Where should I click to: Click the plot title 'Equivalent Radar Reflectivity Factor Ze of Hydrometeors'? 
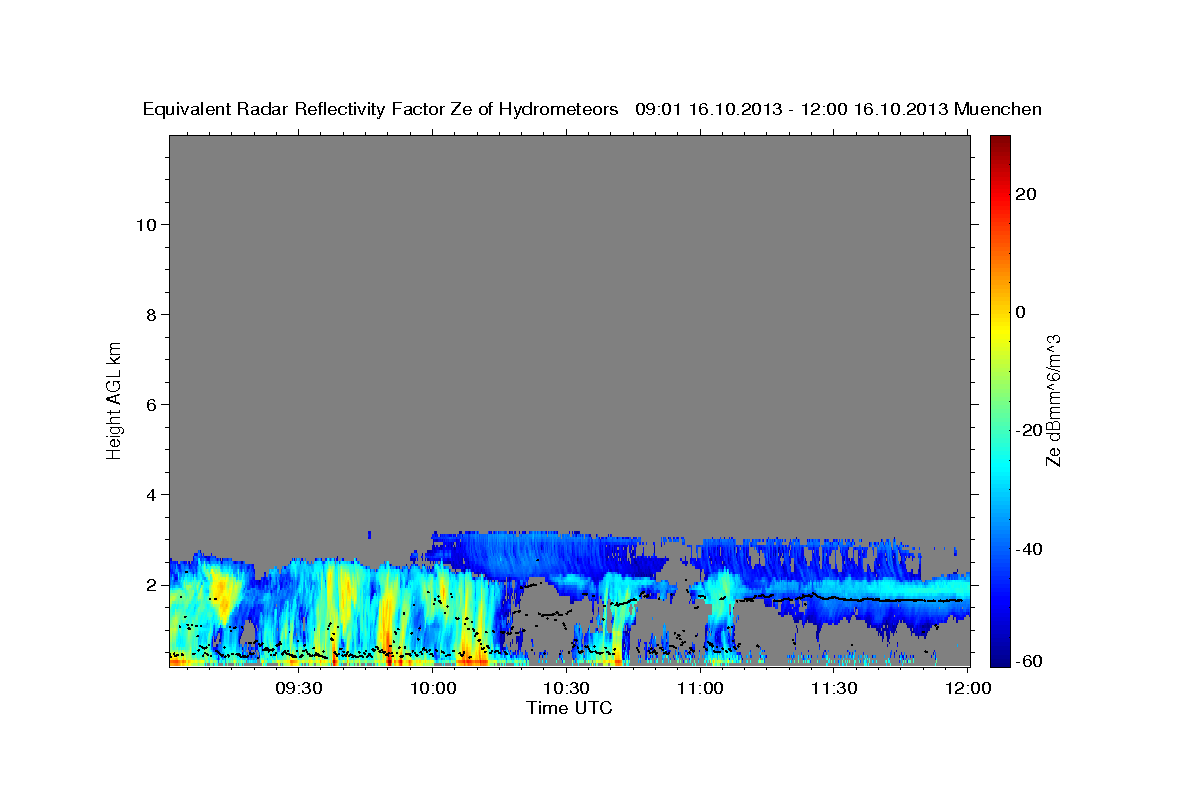[x=380, y=110]
